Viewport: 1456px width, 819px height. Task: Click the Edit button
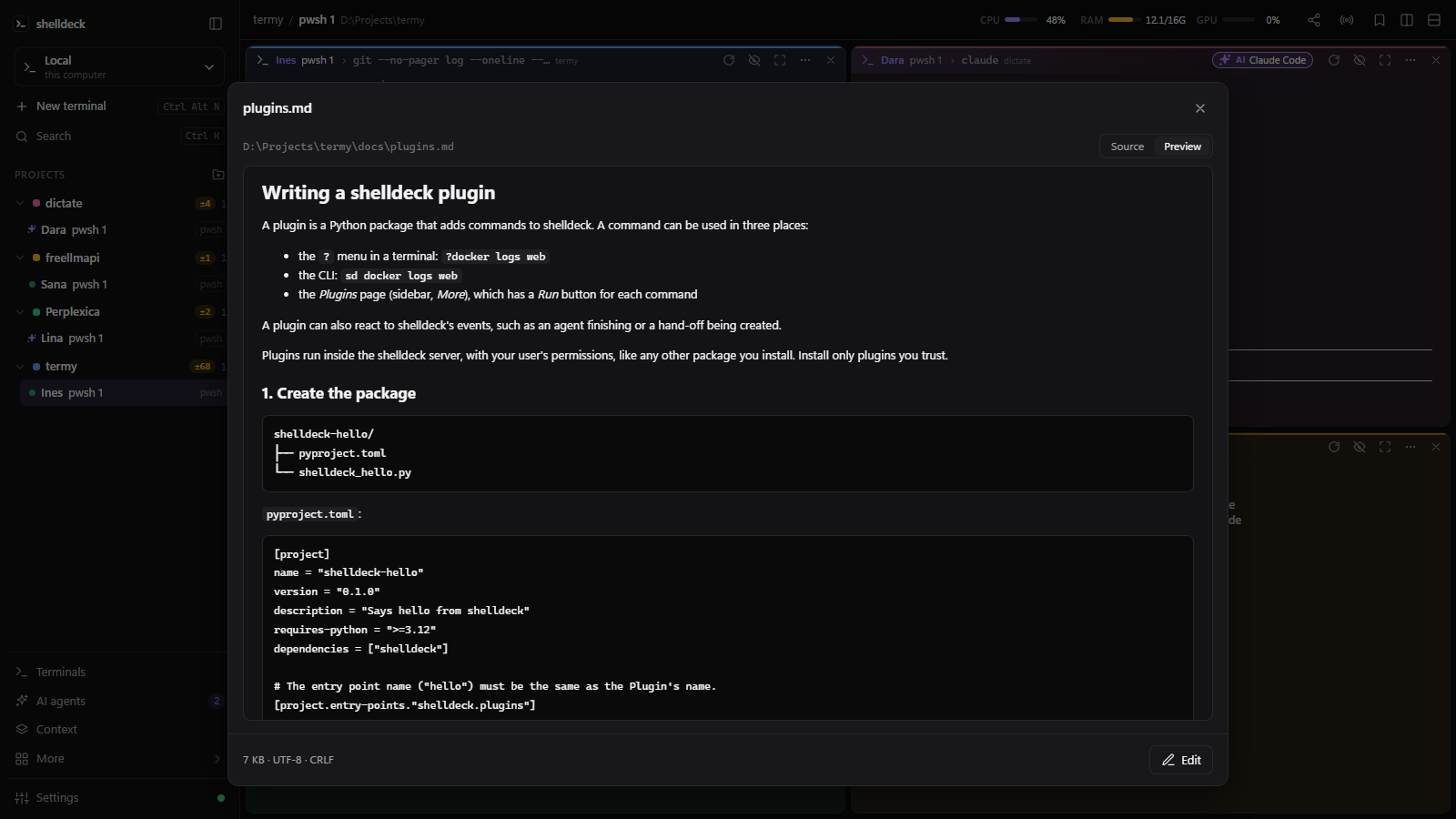point(1181,760)
